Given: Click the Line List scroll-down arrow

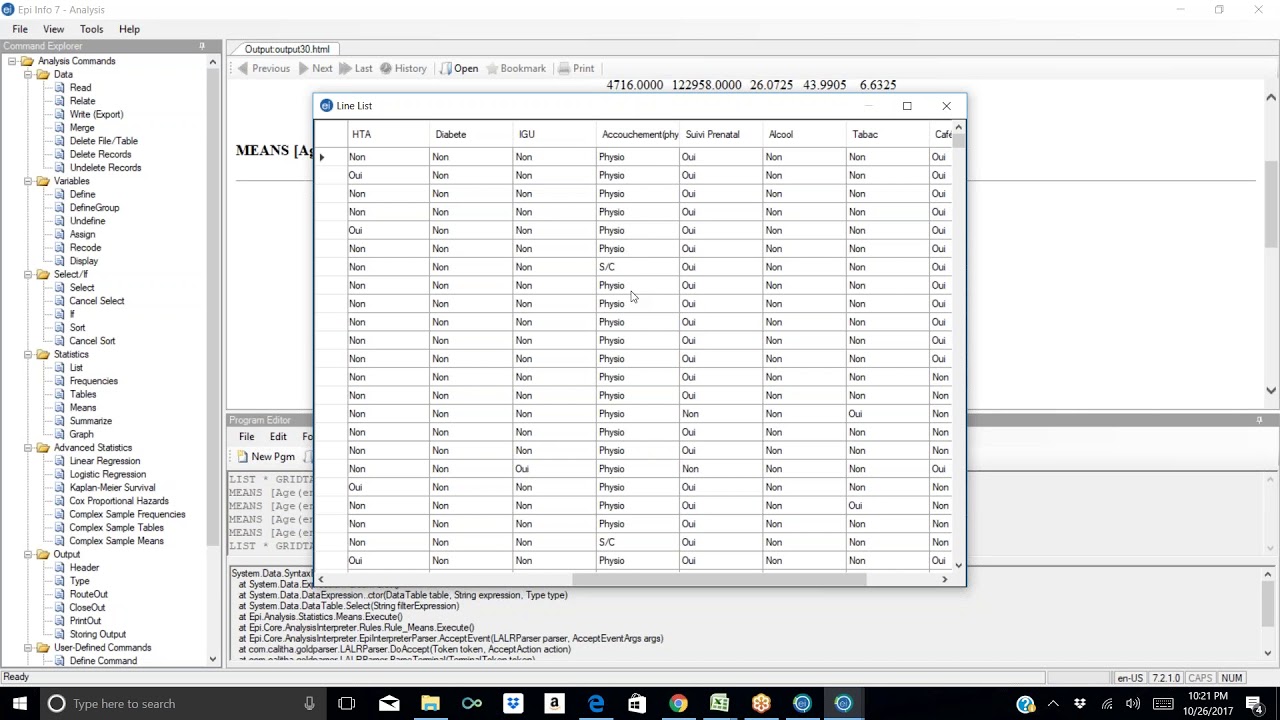Looking at the screenshot, I should pyautogui.click(x=958, y=566).
